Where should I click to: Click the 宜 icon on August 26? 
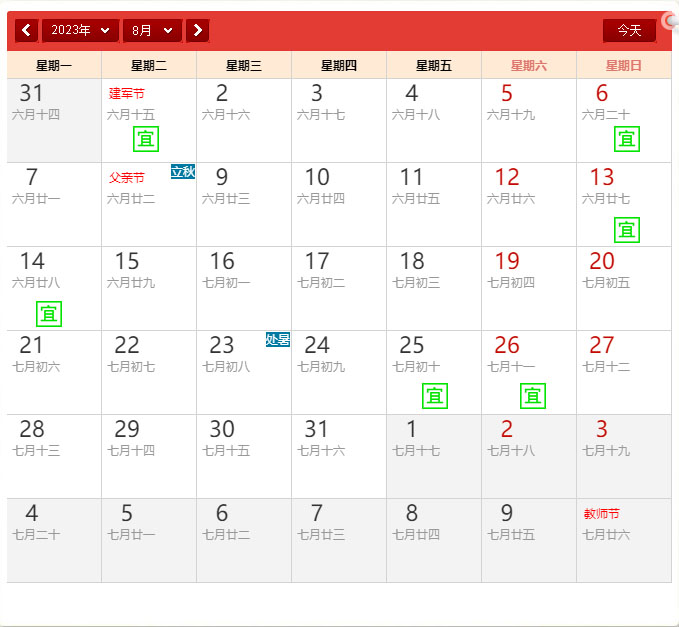pos(533,396)
